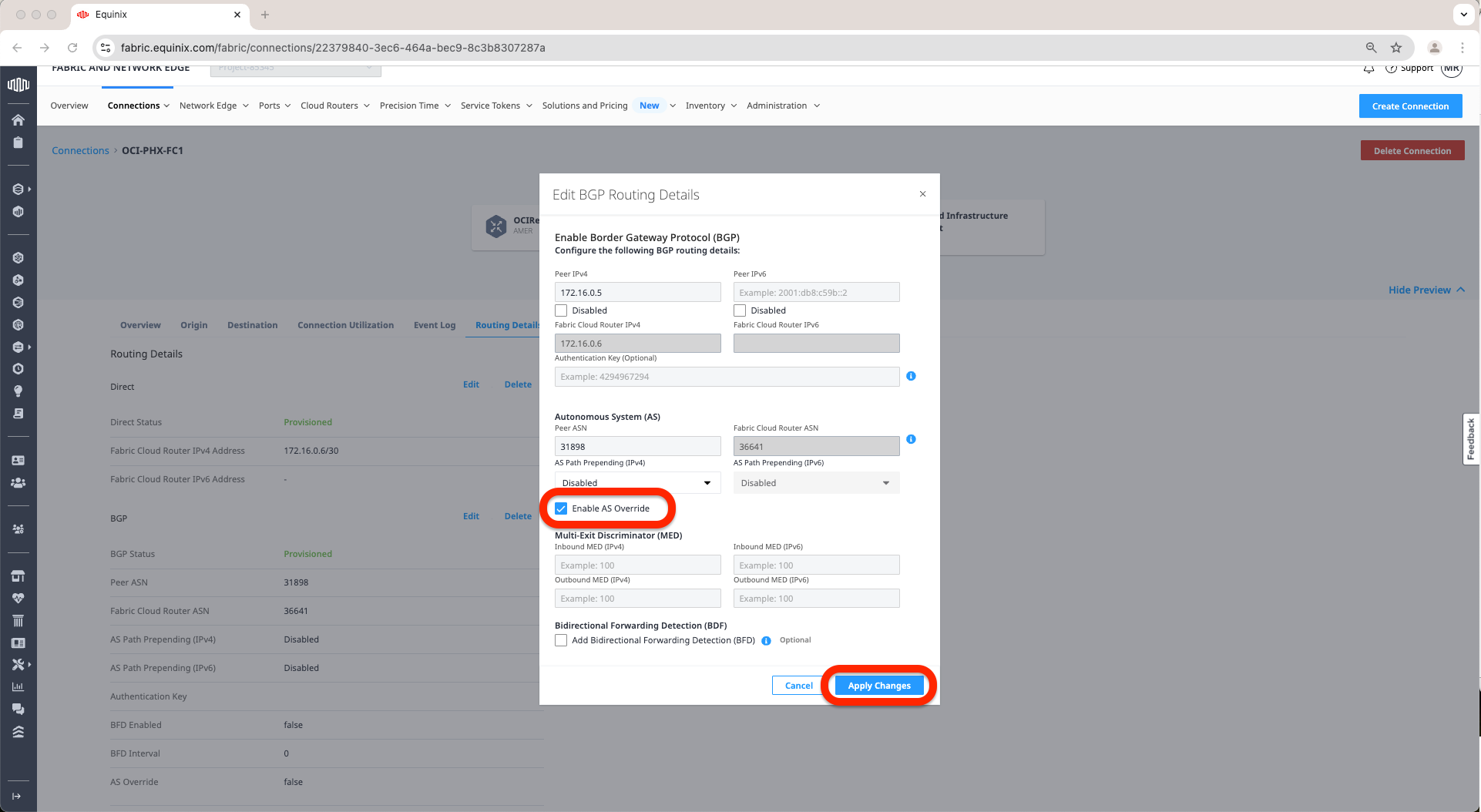Image resolution: width=1481 pixels, height=812 pixels.
Task: Click the Equinix logo in sidebar
Action: tap(18, 85)
